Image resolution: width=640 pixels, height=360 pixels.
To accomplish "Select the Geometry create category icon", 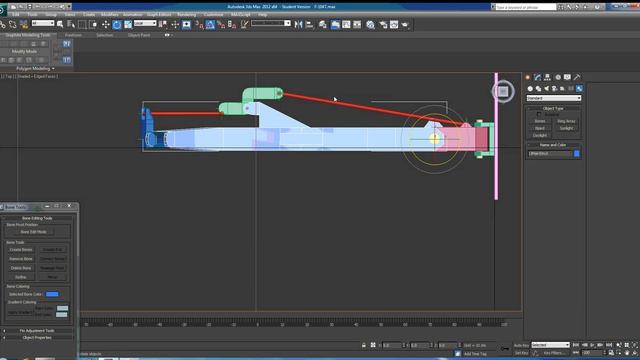I will [530, 88].
